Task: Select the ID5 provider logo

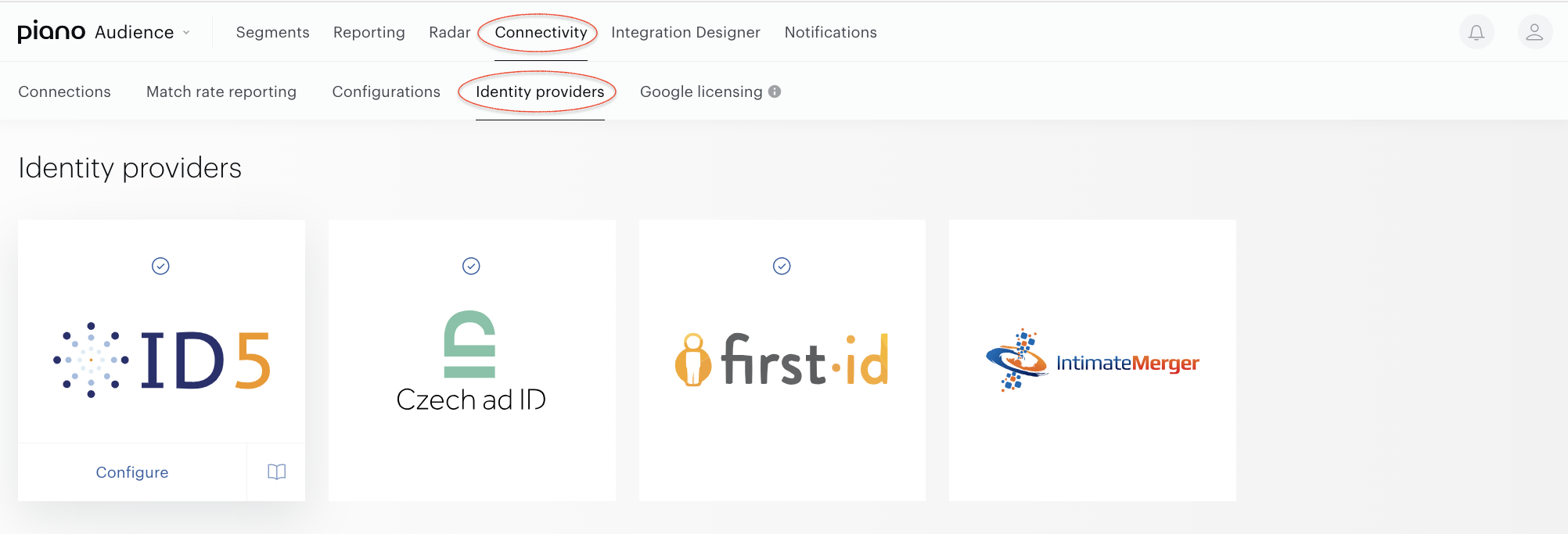Action: click(161, 360)
